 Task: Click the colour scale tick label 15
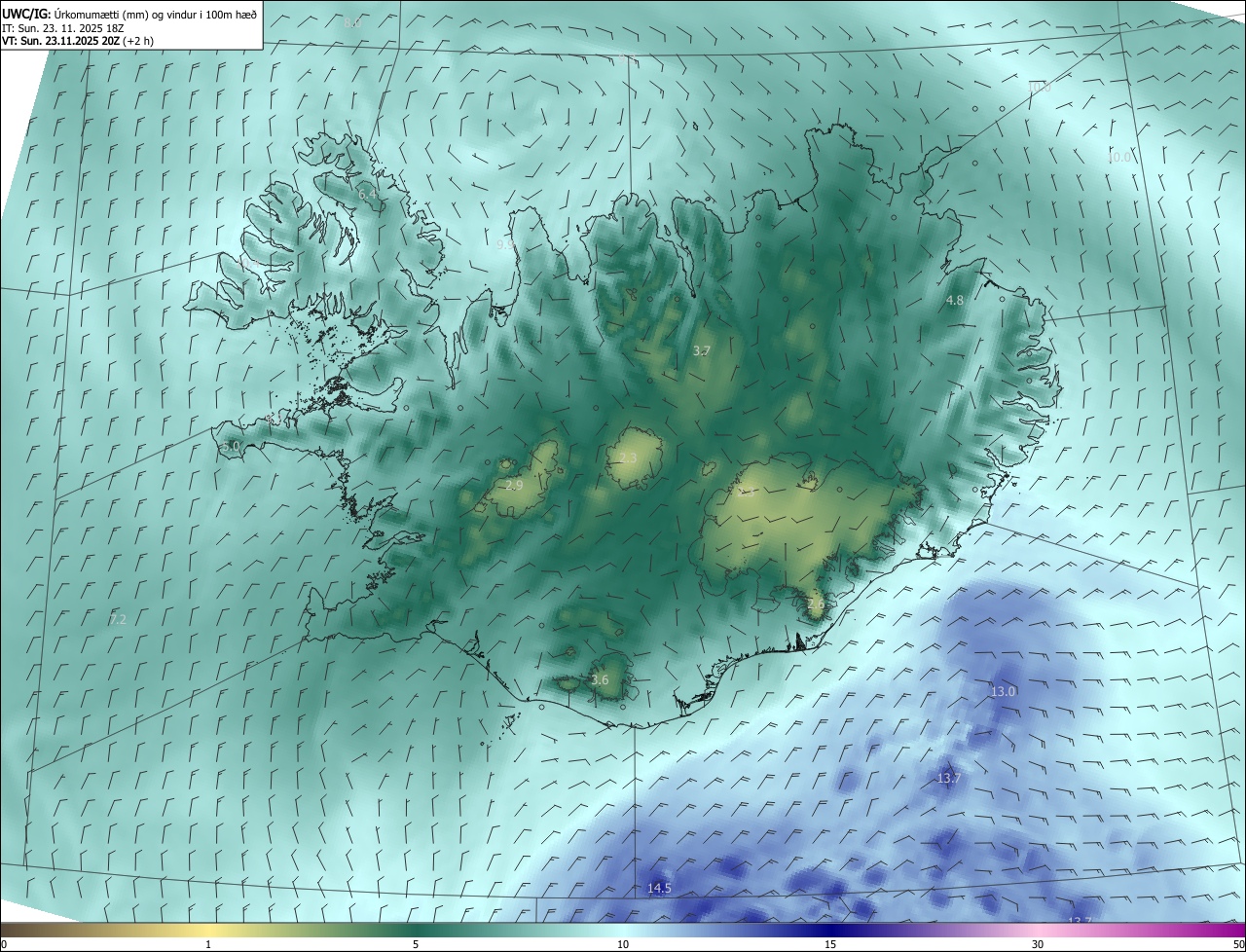[x=830, y=944]
